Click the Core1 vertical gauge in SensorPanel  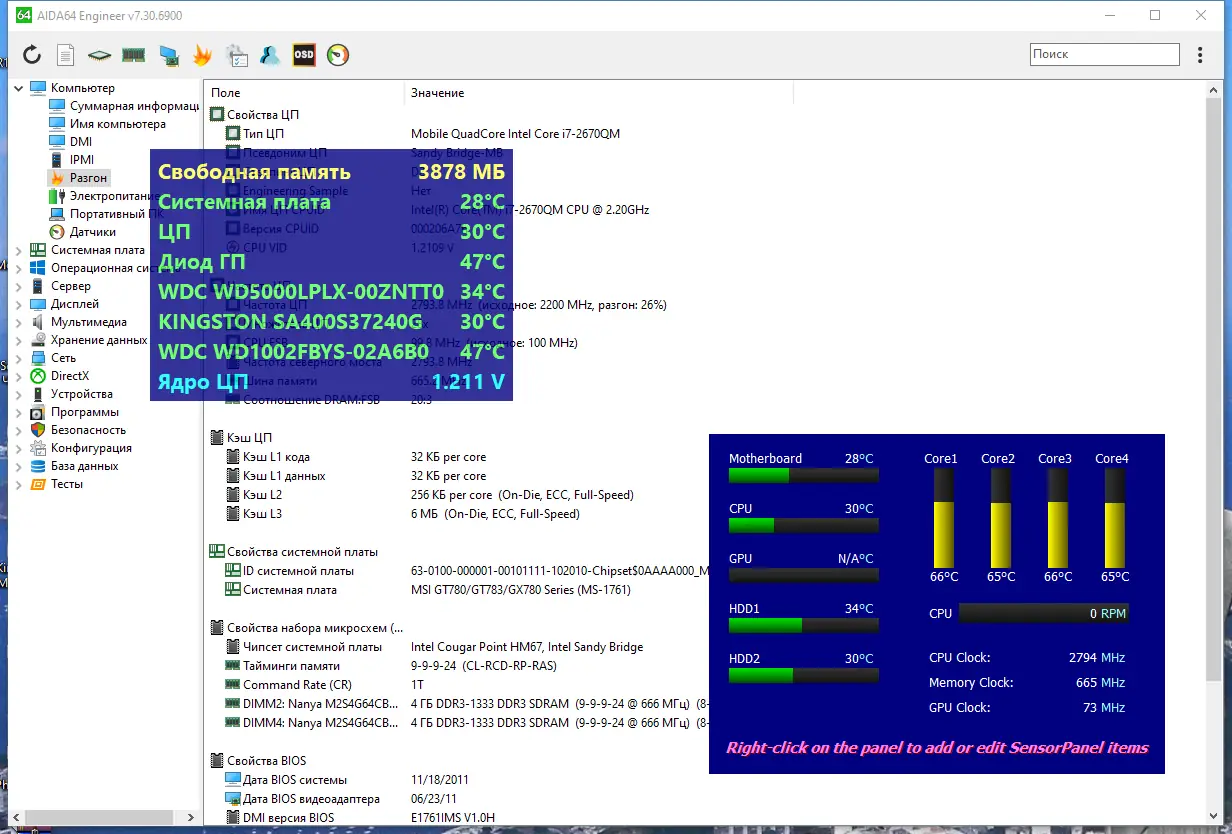[945, 520]
